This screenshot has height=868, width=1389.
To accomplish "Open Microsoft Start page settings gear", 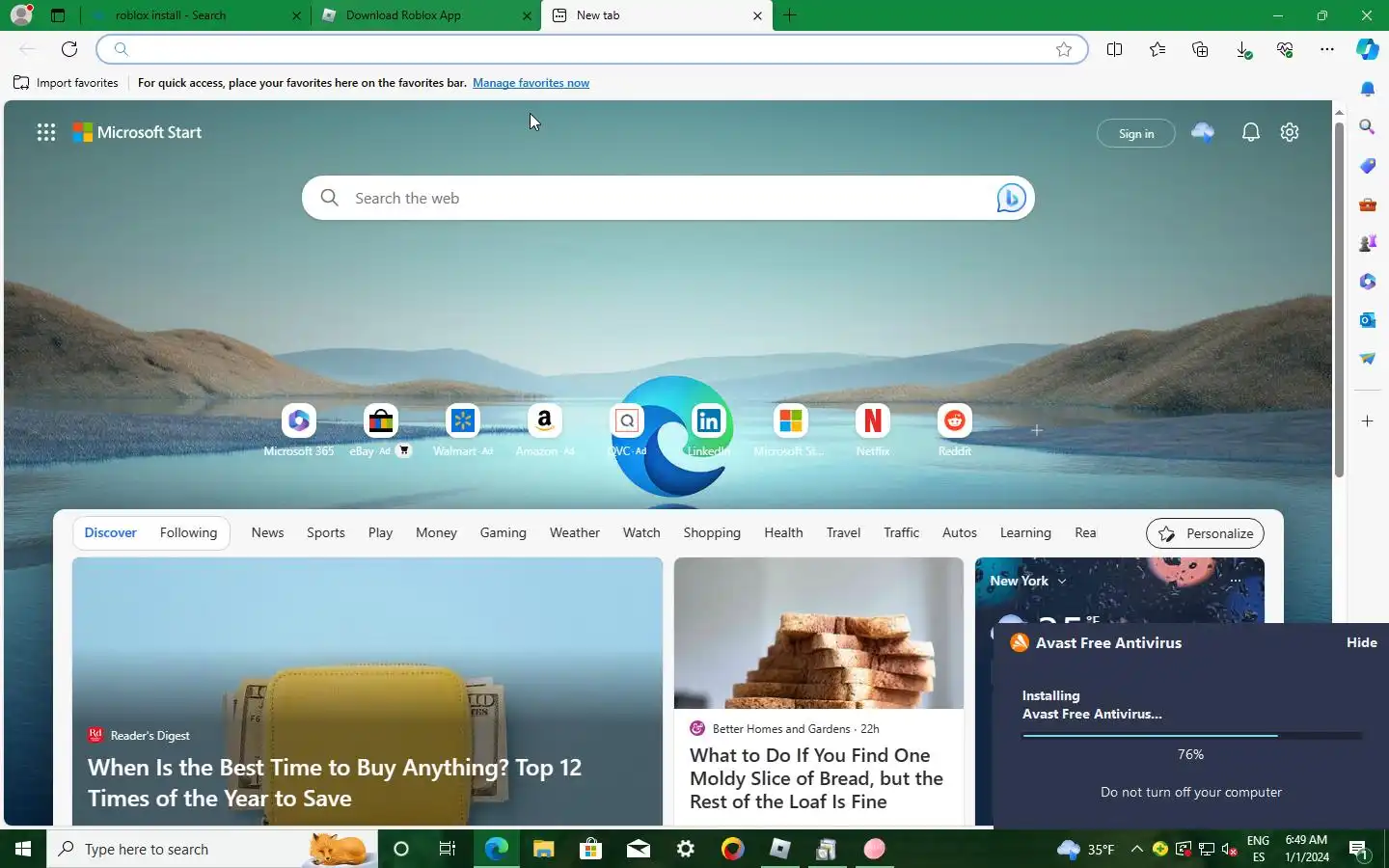I will pyautogui.click(x=1290, y=132).
